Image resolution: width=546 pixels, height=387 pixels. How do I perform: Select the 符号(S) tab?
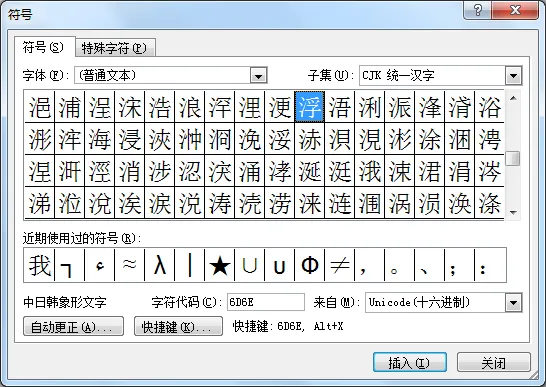coord(44,47)
